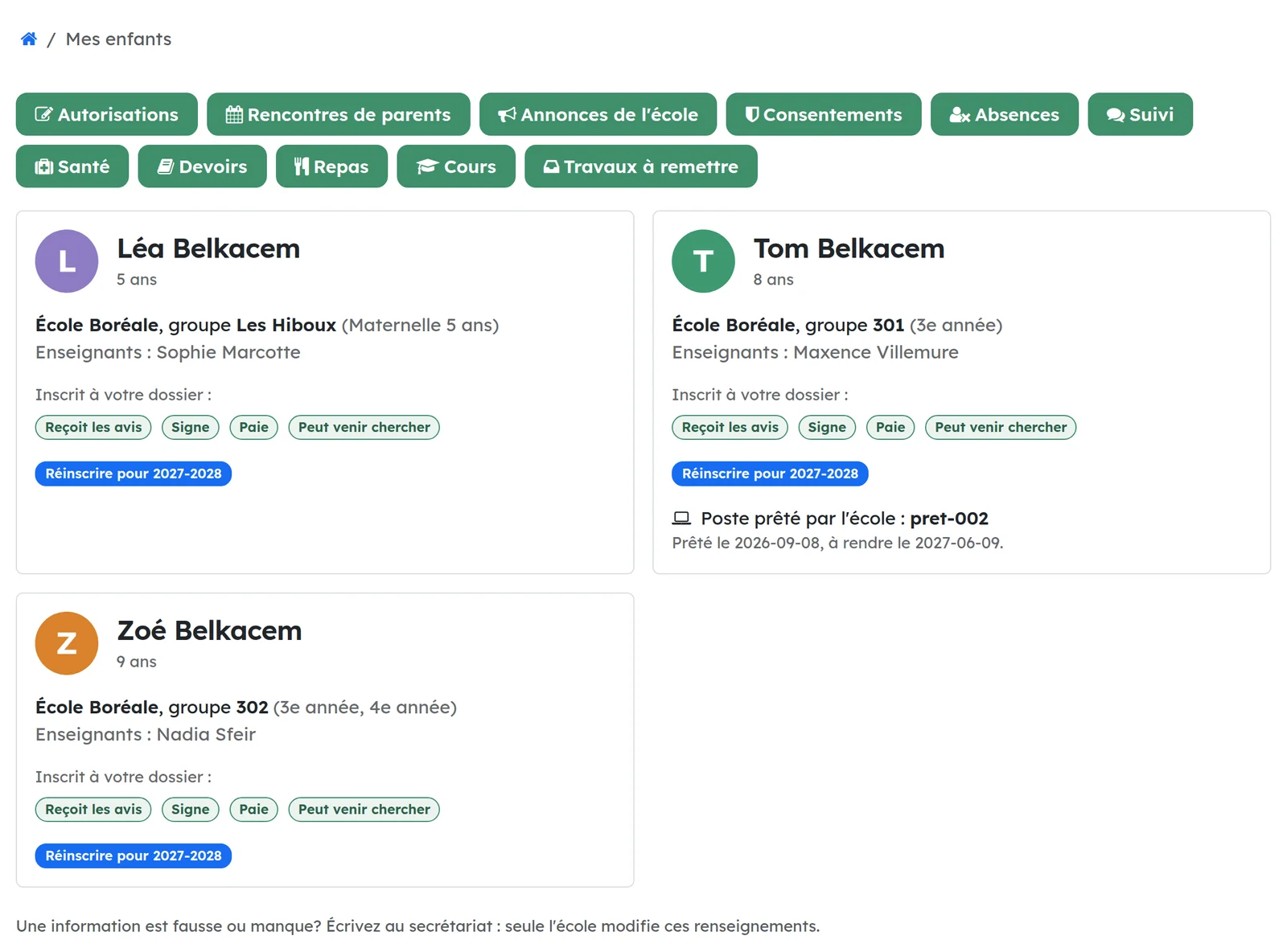This screenshot has height=952, width=1287.
Task: Open the Autorisations section
Action: click(x=107, y=114)
